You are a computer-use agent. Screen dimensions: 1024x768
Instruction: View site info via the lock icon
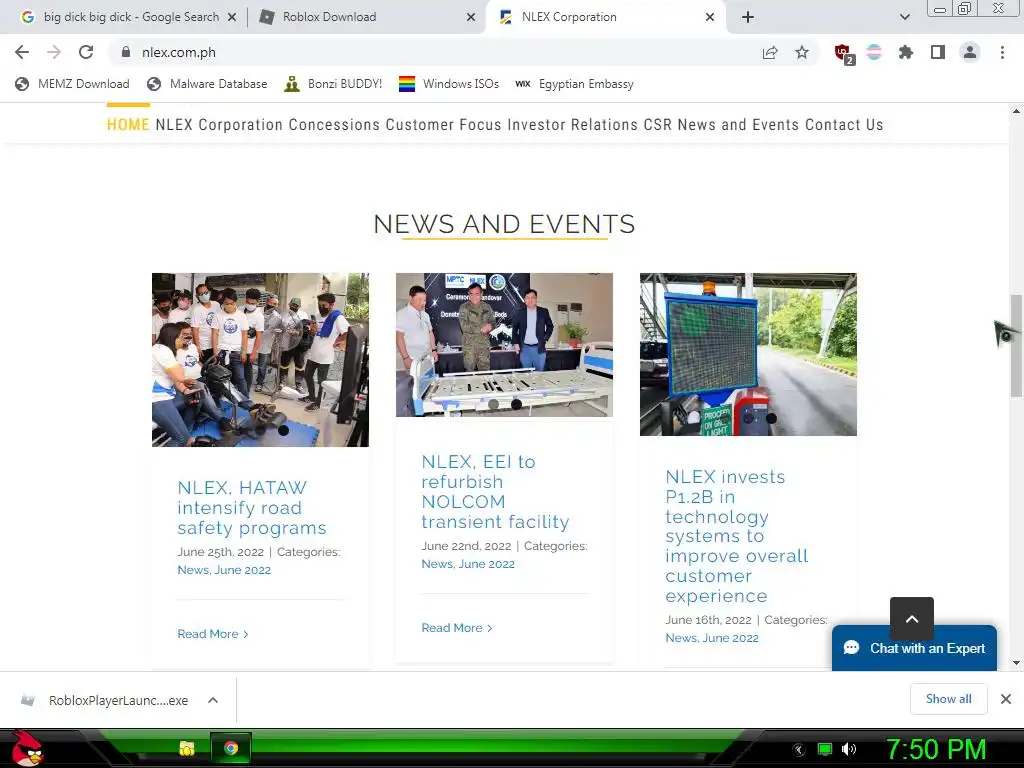[126, 52]
